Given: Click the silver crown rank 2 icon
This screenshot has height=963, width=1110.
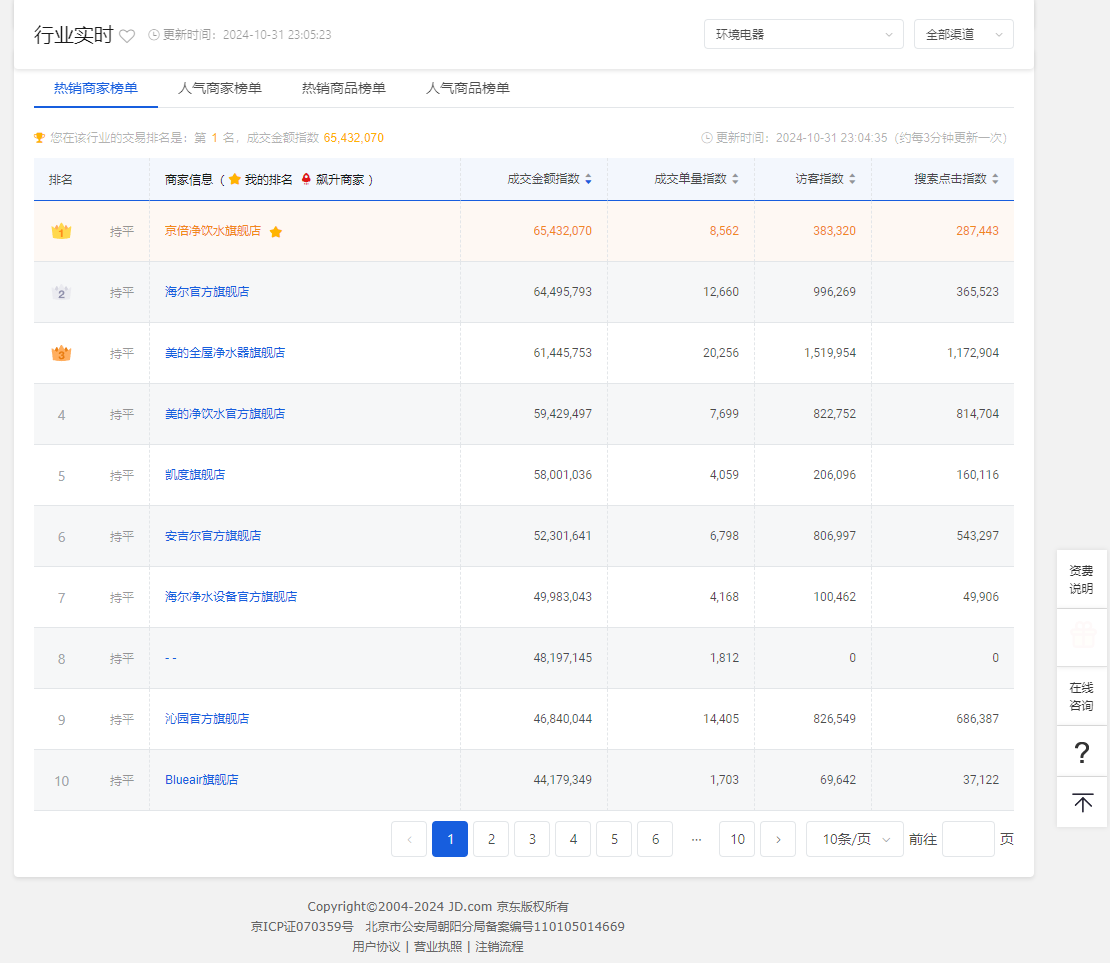Looking at the screenshot, I should coord(62,292).
